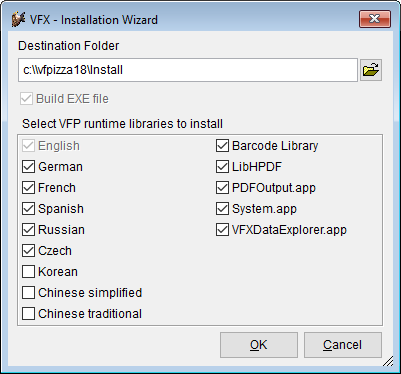This screenshot has width=401, height=374.
Task: Click the VFX wizard title bar icon
Action: tap(18, 20)
